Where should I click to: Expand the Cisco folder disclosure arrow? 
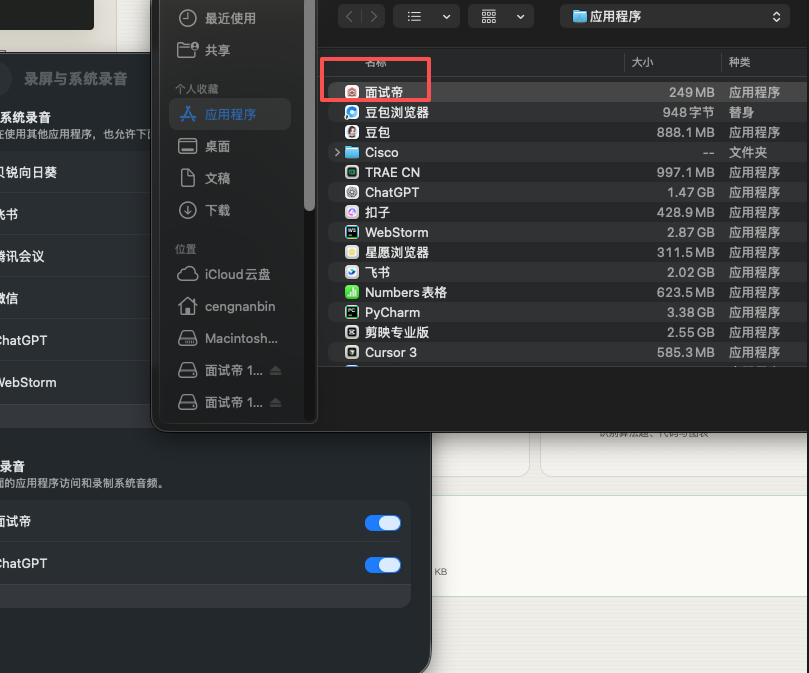[x=337, y=152]
